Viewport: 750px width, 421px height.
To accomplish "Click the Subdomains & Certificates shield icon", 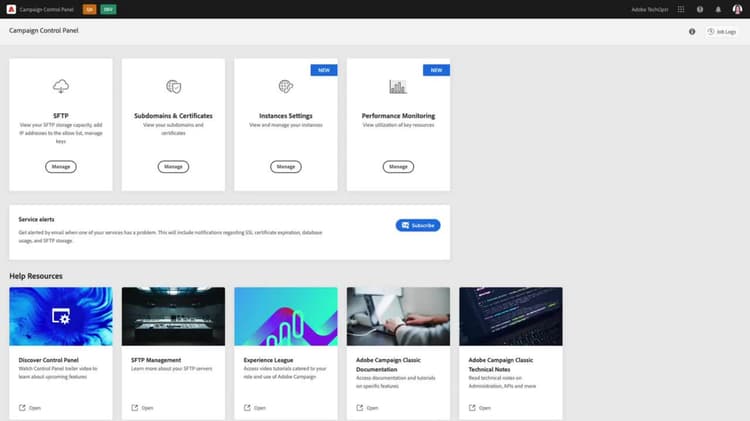I will click(x=173, y=87).
